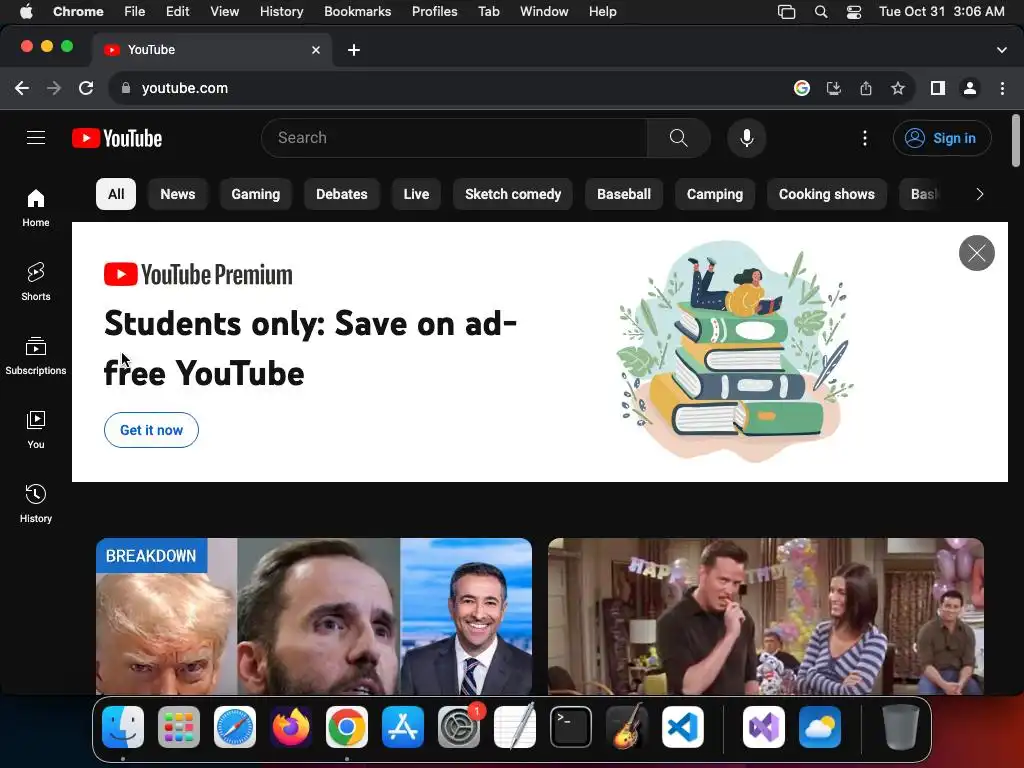This screenshot has width=1024, height=768.
Task: Expand the tab search dropdown arrow
Action: point(1002,50)
